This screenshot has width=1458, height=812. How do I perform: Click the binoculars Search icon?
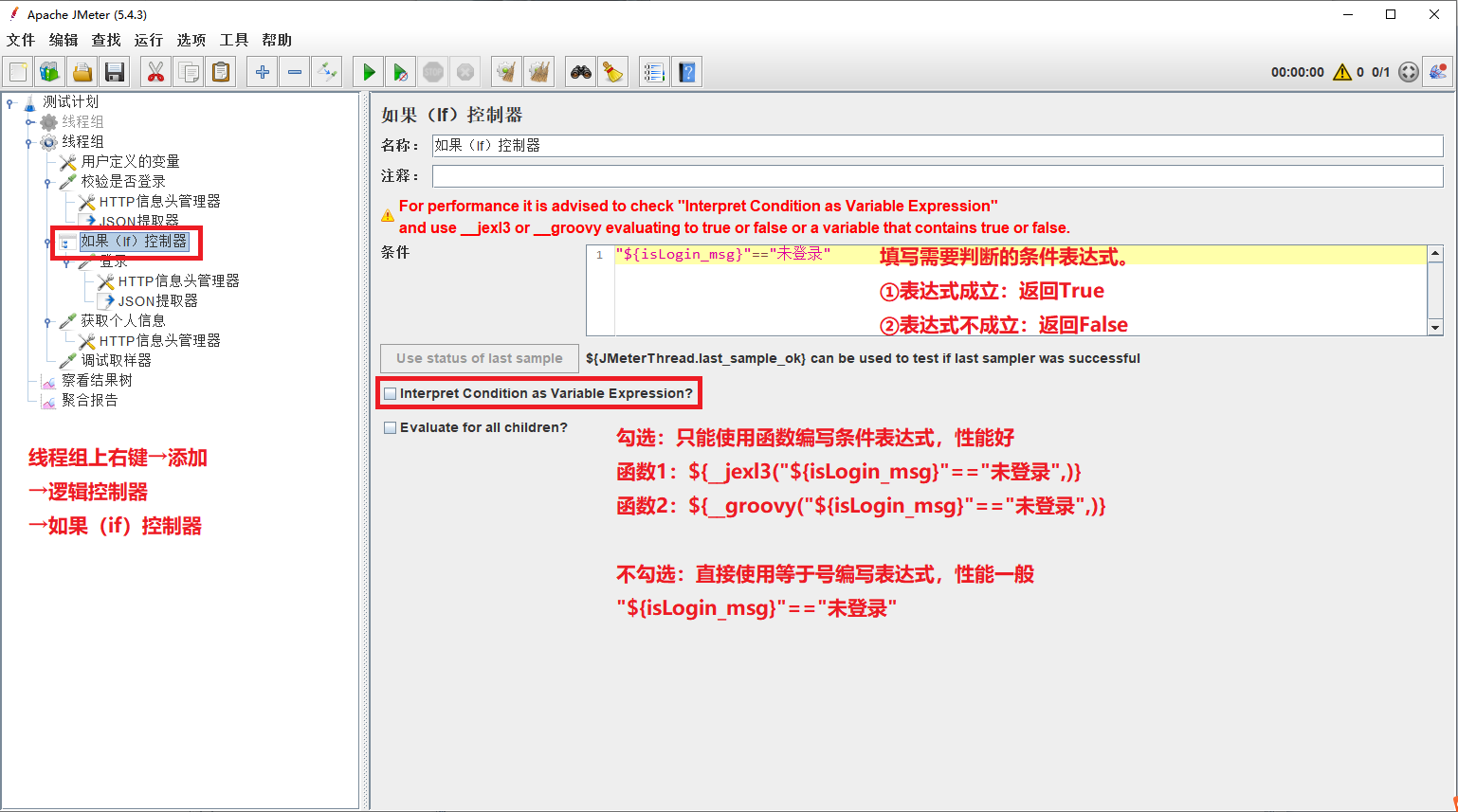tap(580, 72)
